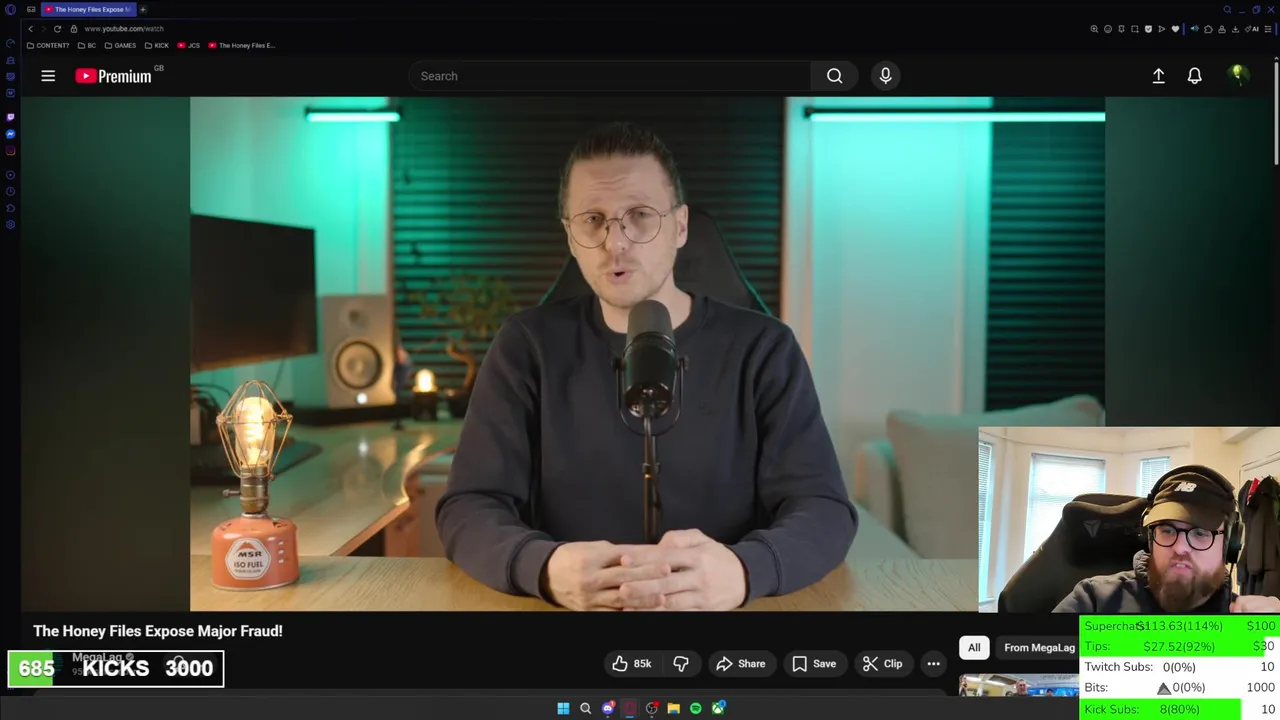Image resolution: width=1280 pixels, height=720 pixels.
Task: Toggle the ad blocker shield icon
Action: click(x=1148, y=29)
